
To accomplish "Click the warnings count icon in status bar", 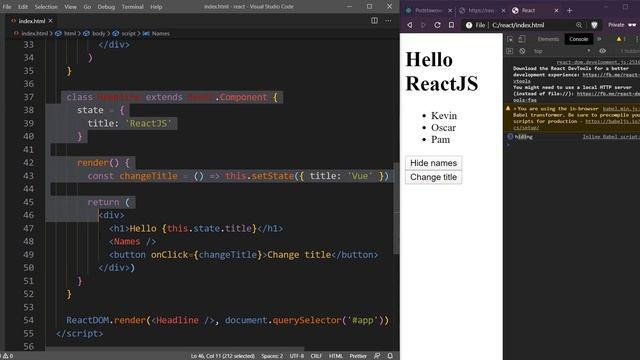I will pyautogui.click(x=8, y=356).
